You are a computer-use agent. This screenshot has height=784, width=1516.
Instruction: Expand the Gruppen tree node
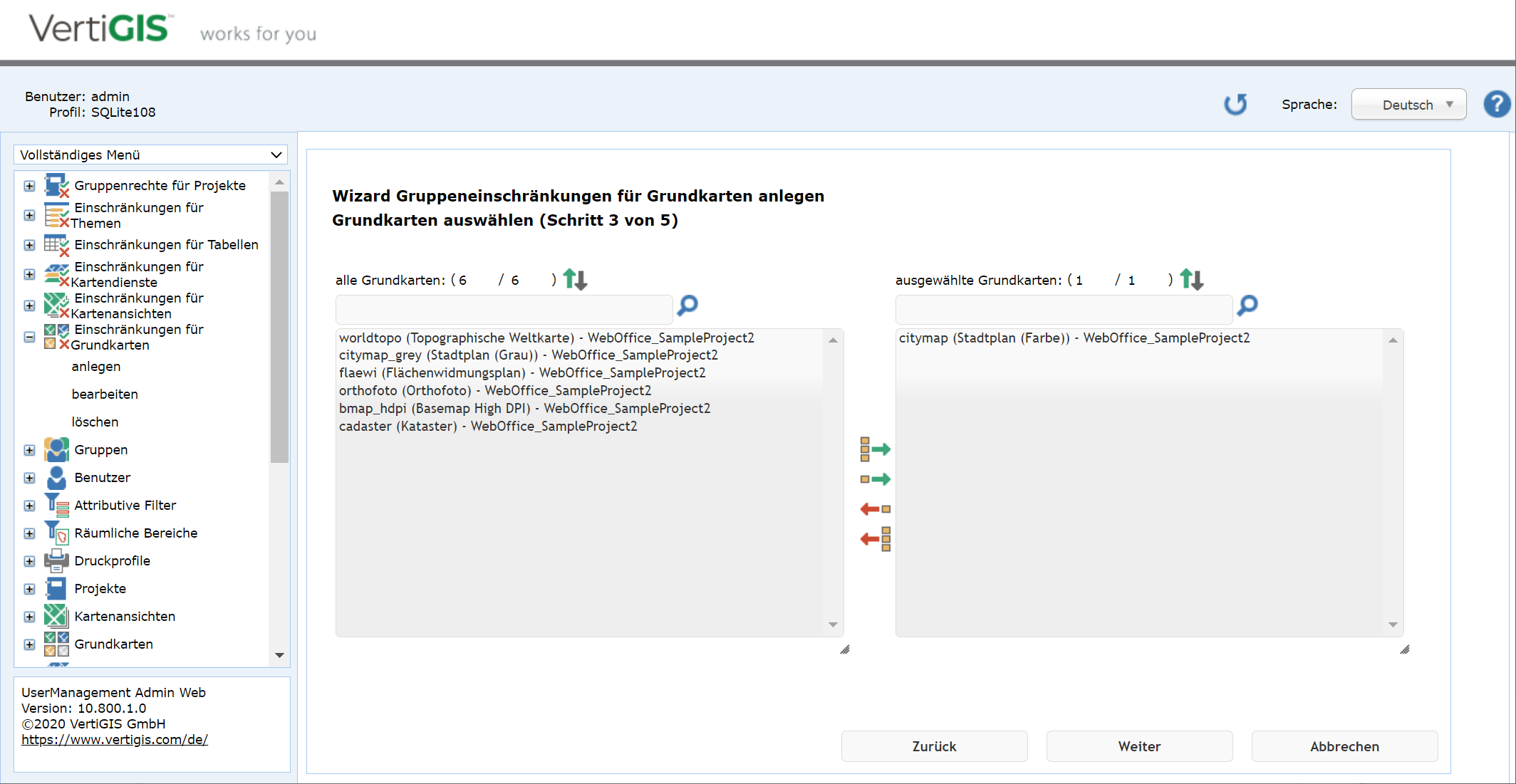[29, 450]
